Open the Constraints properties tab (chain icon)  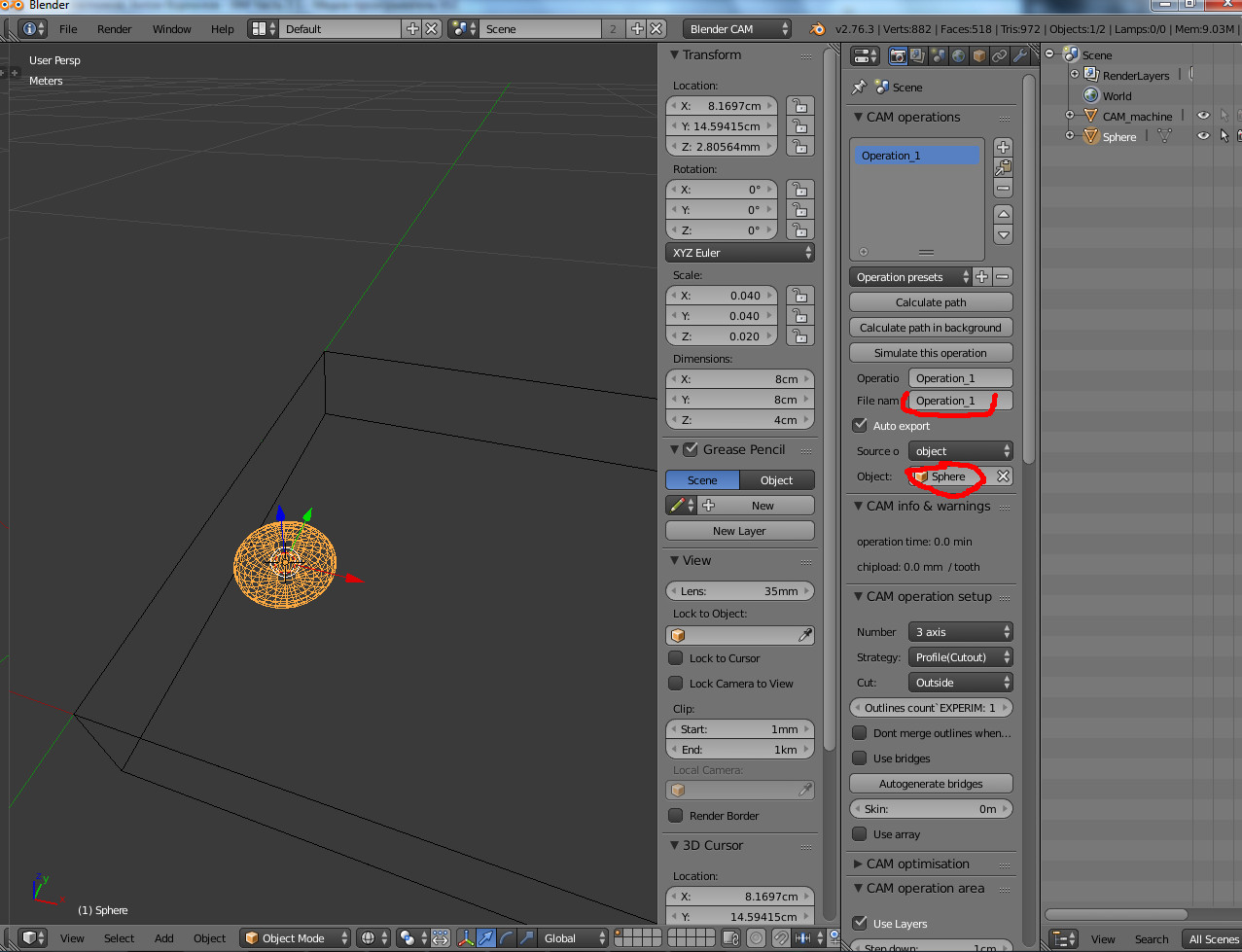coord(999,55)
